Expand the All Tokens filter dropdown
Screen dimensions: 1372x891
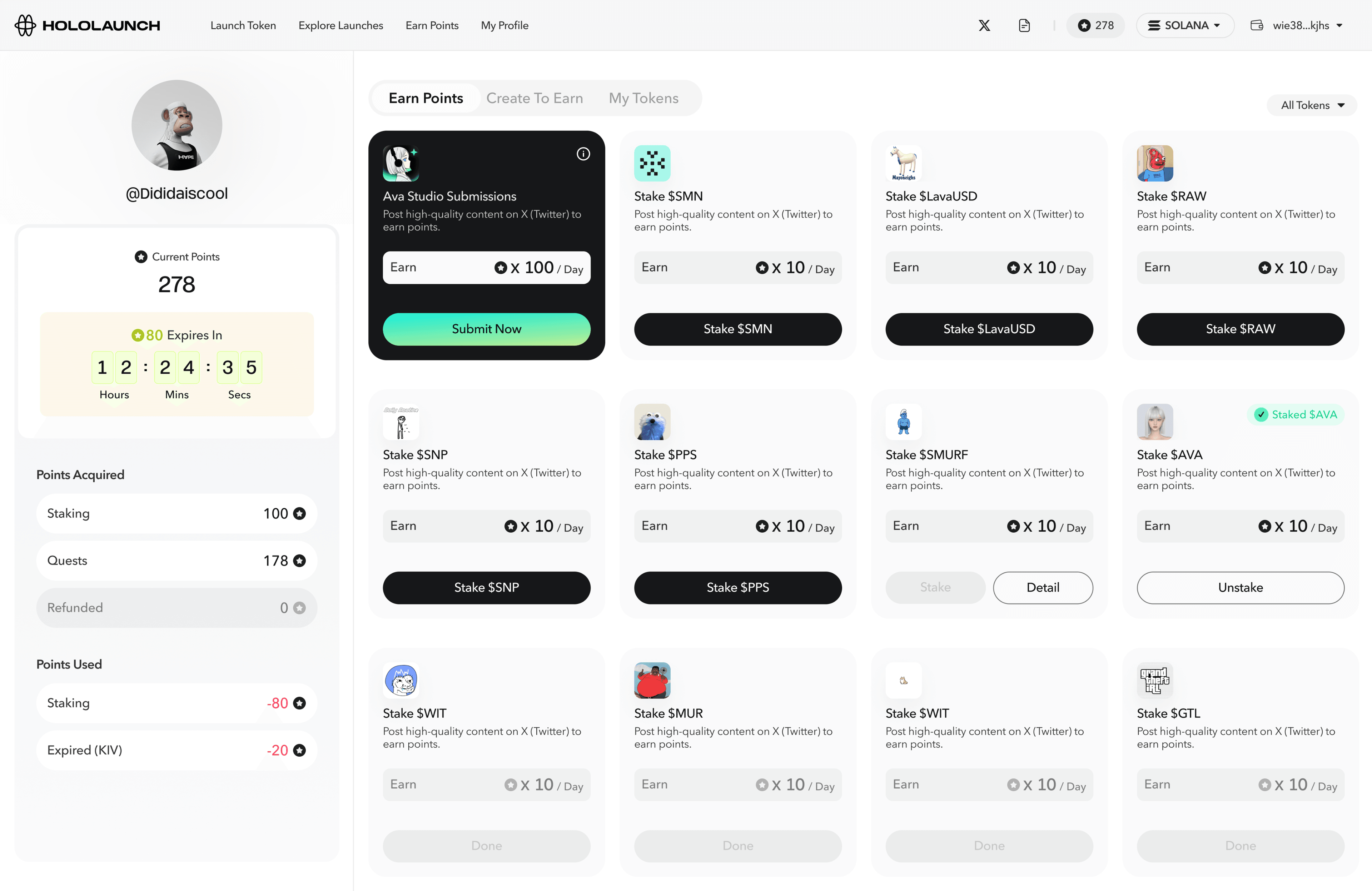1312,105
